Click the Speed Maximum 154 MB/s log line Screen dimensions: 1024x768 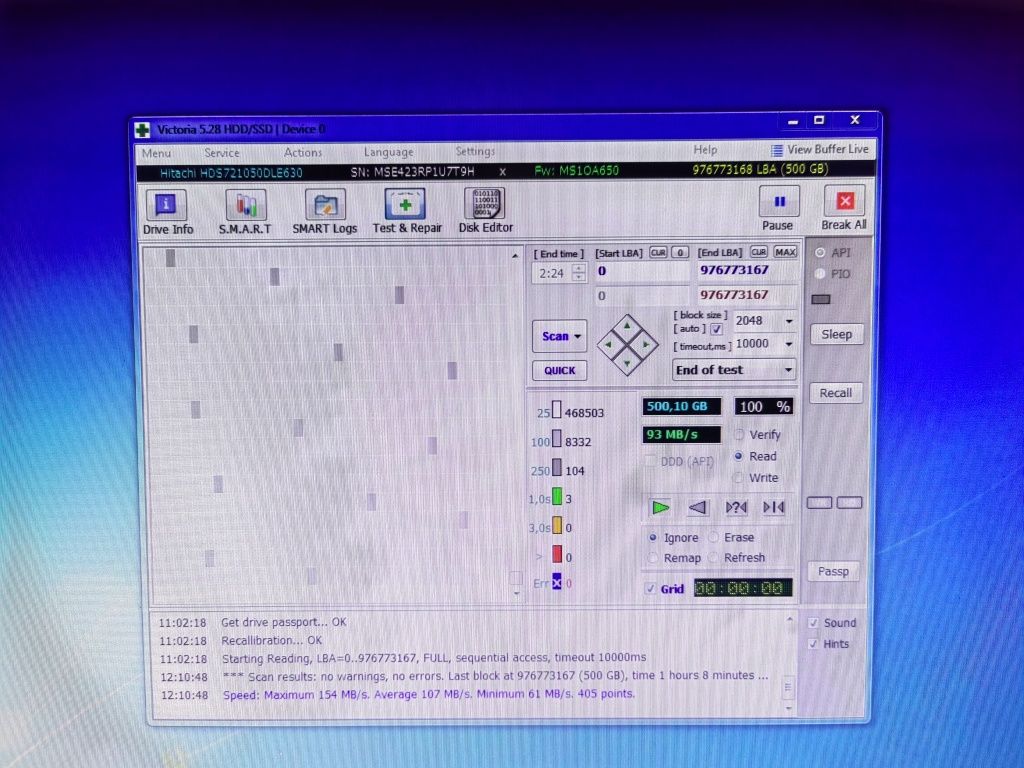(428, 694)
